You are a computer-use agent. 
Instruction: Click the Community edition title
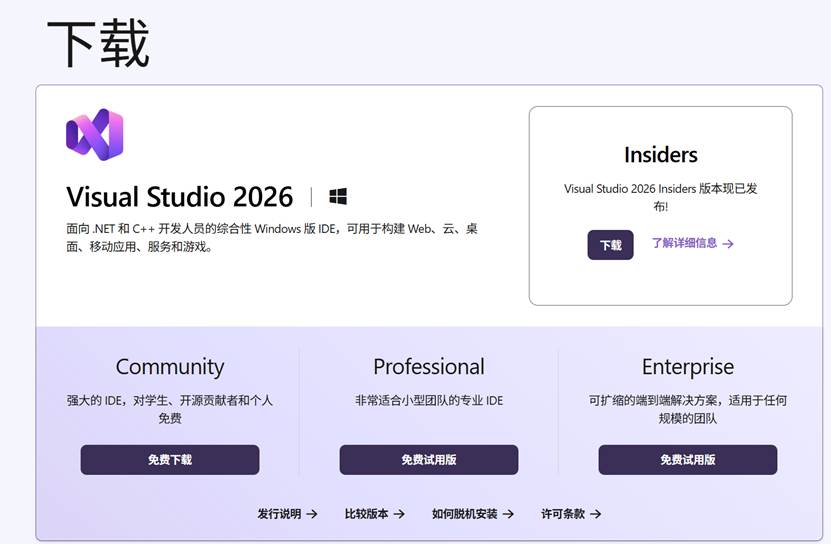coord(170,367)
